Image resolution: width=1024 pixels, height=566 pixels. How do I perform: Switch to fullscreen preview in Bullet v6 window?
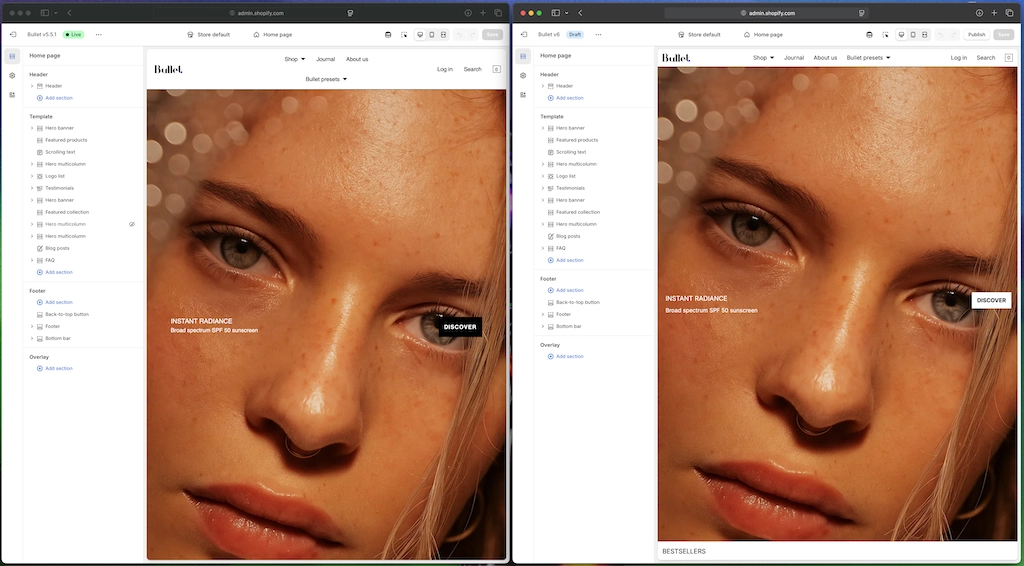tap(925, 35)
